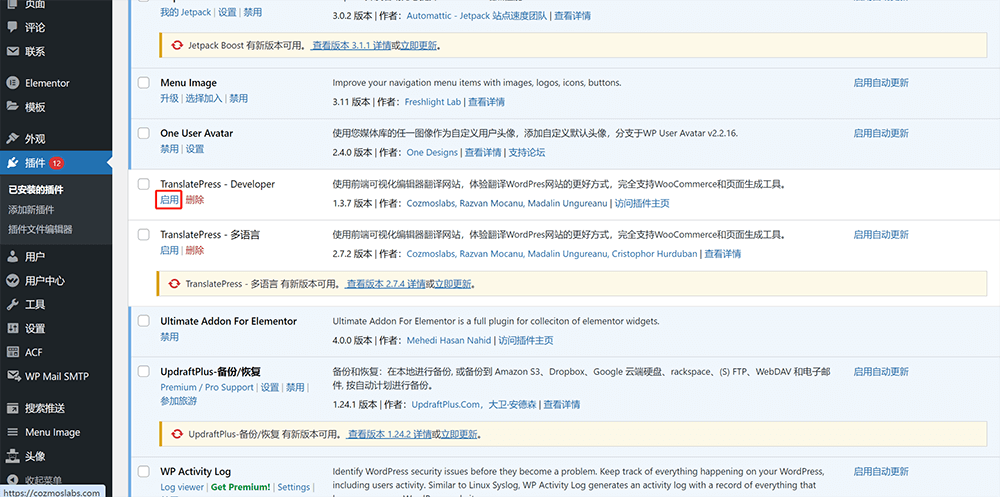Viewport: 1000px width, 497px height.
Task: View TranslatePress version 2.7.4 details
Action: pos(386,283)
